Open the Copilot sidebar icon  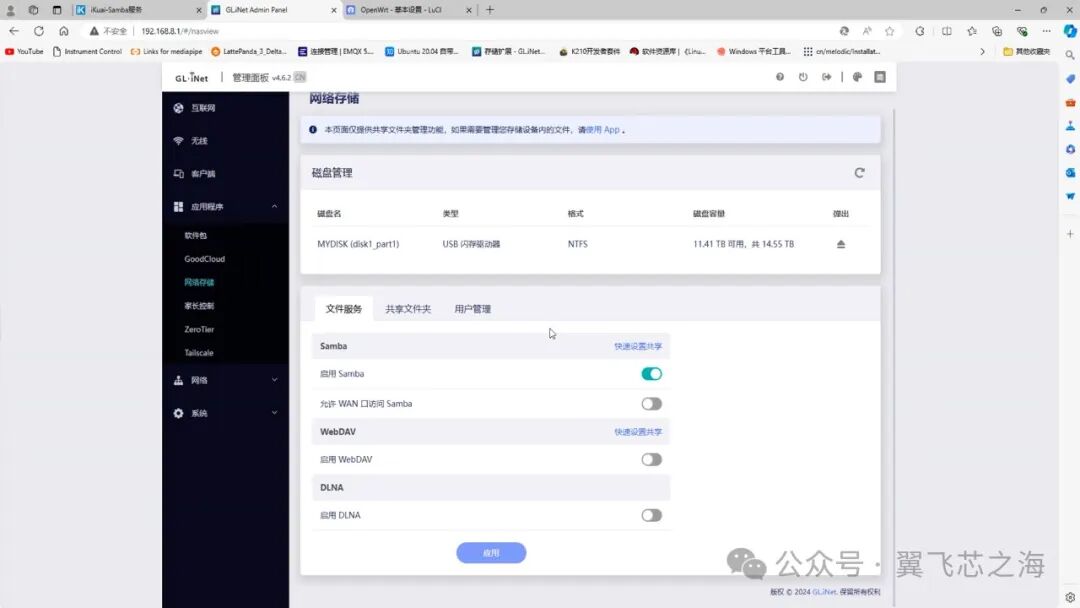[1070, 31]
